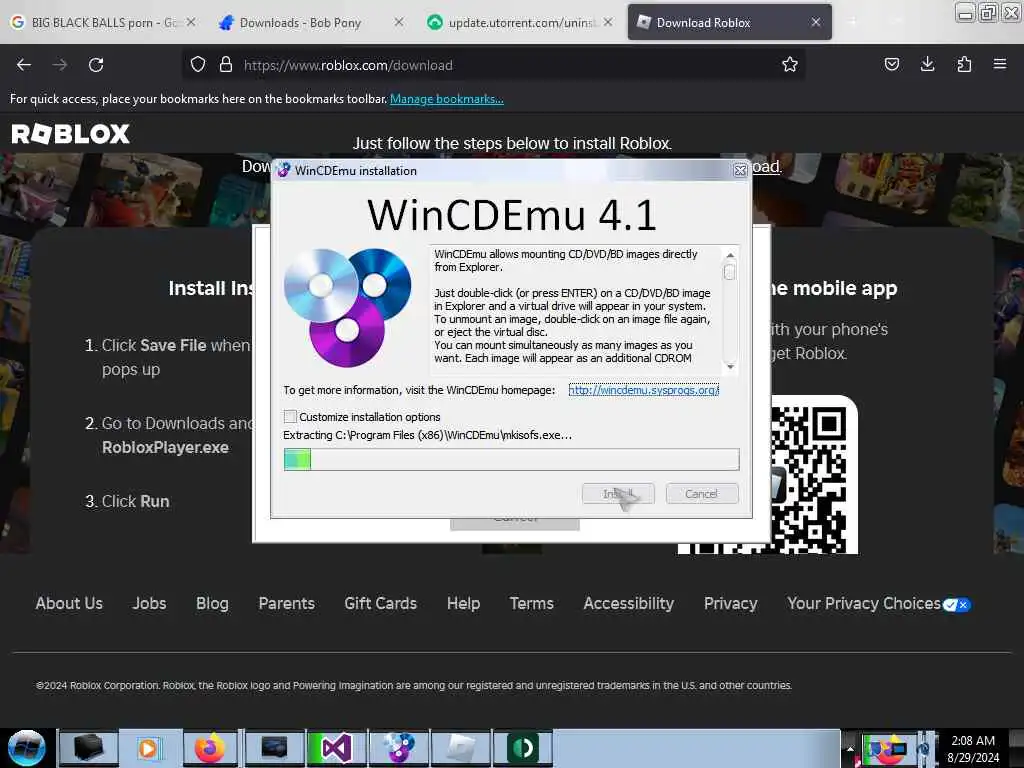Click the "Extracting C:\Program Files" status text

(427, 436)
